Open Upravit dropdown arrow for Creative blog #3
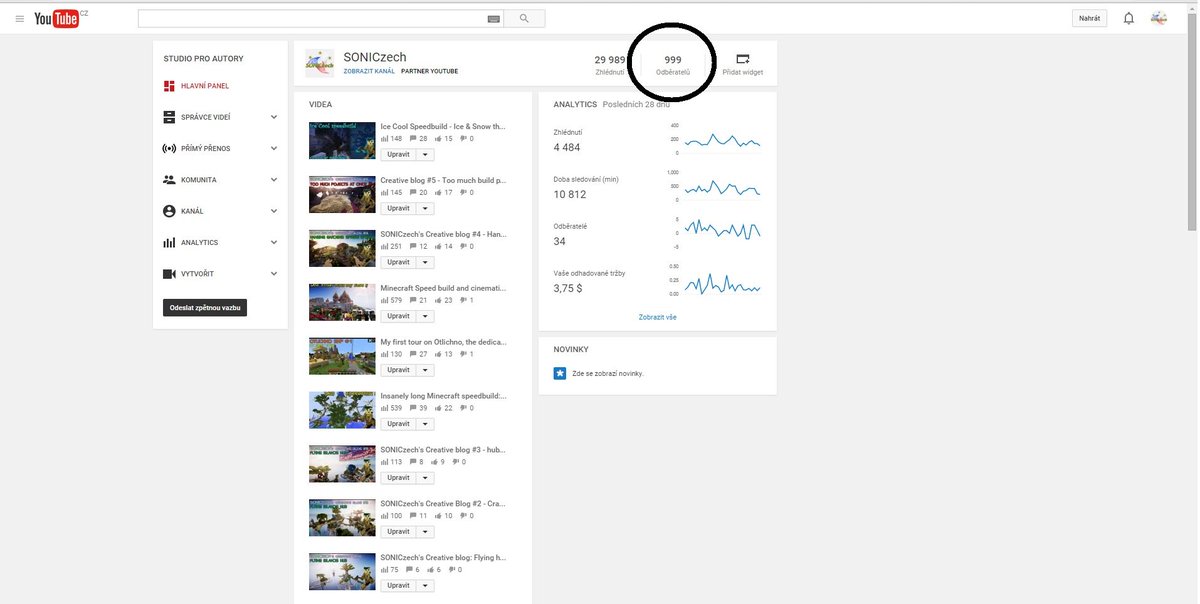Image resolution: width=1200 pixels, height=604 pixels. 425,478
